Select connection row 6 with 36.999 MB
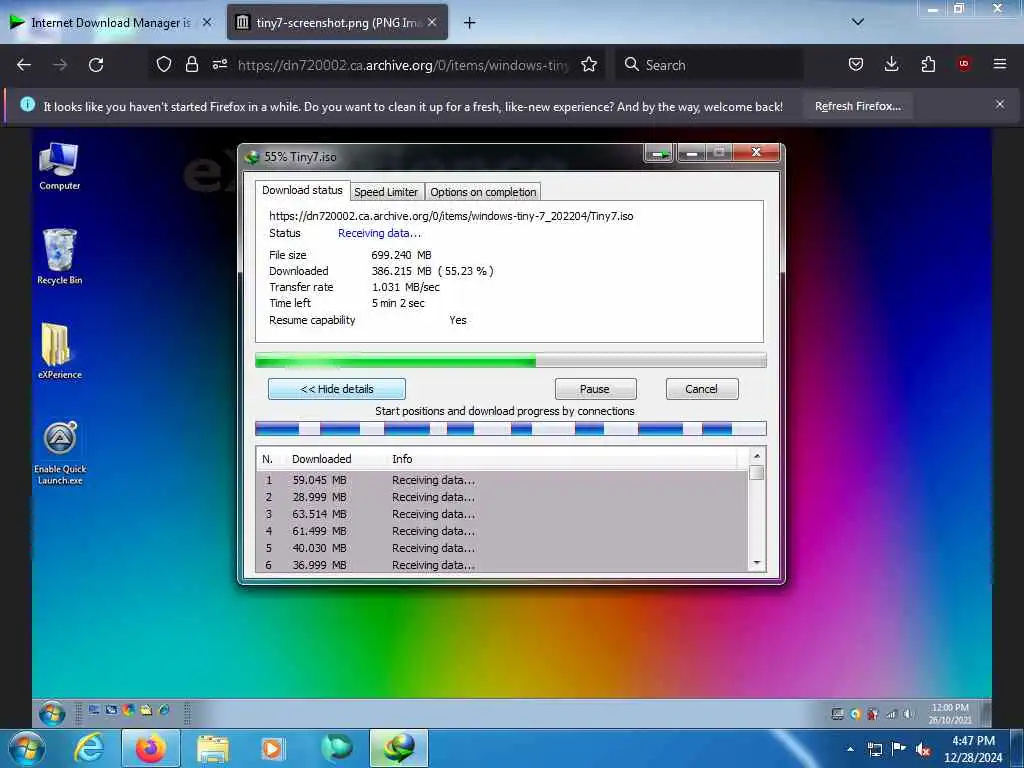This screenshot has width=1024, height=768. pos(502,565)
